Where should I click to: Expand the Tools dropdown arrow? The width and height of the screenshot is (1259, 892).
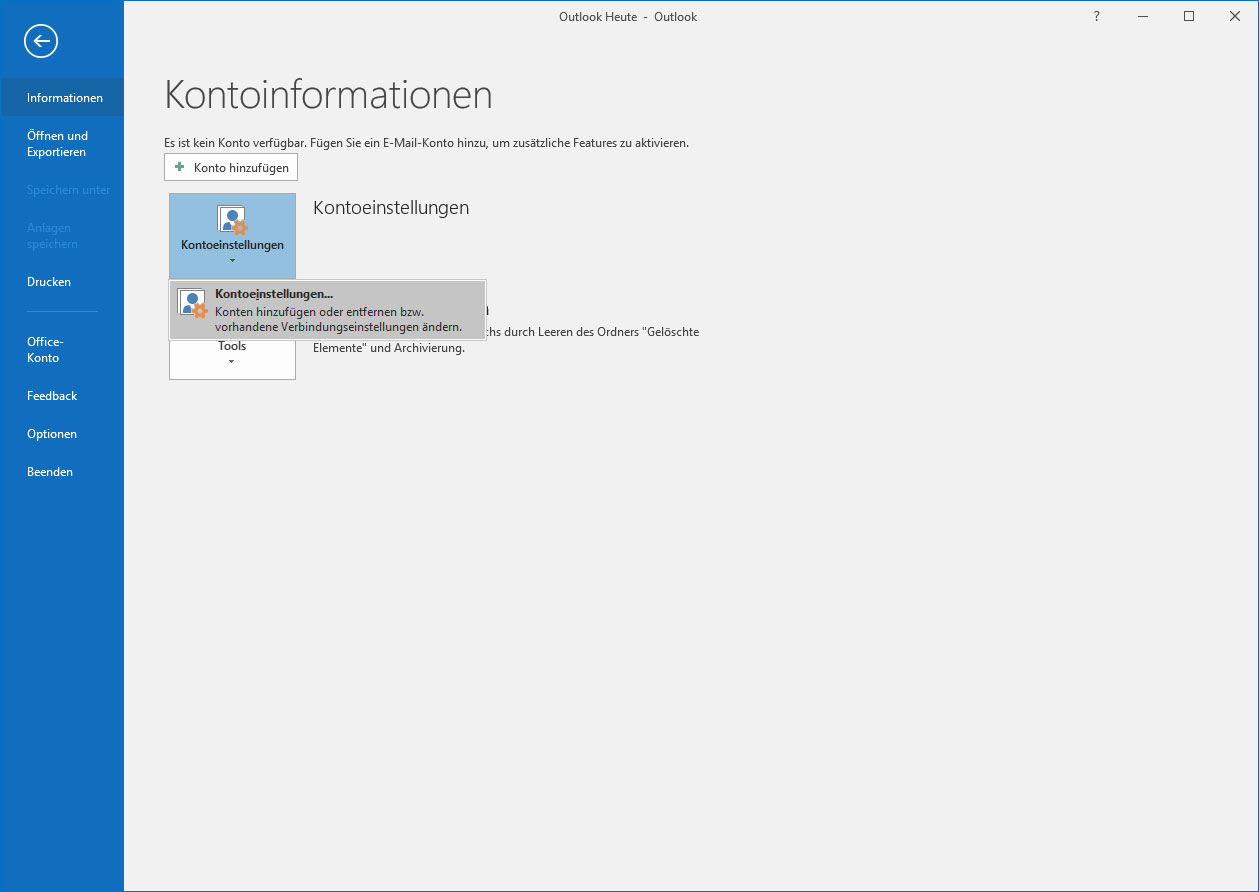pos(232,362)
